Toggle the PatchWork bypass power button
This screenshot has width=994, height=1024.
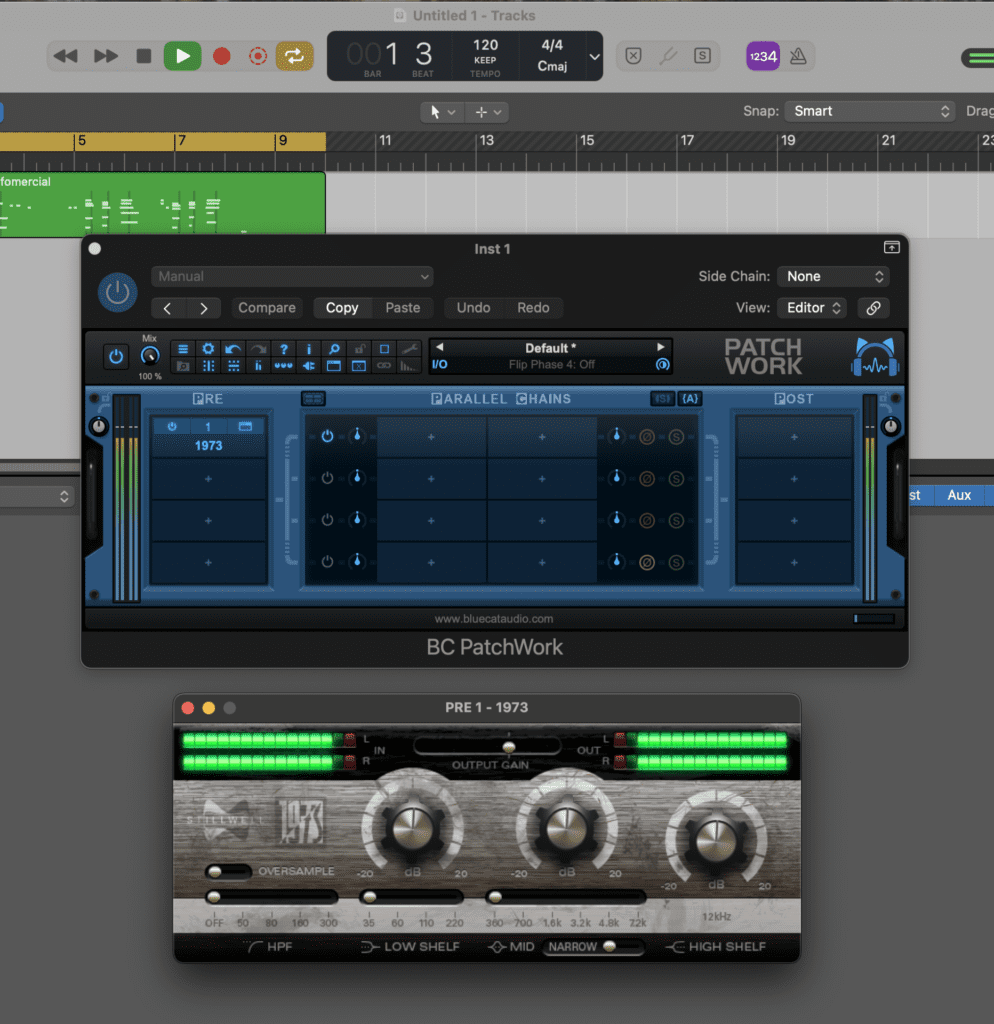[116, 357]
